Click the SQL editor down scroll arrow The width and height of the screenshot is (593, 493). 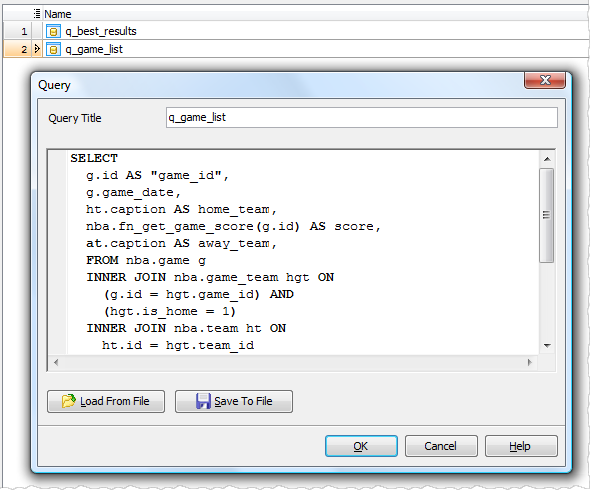coord(547,346)
